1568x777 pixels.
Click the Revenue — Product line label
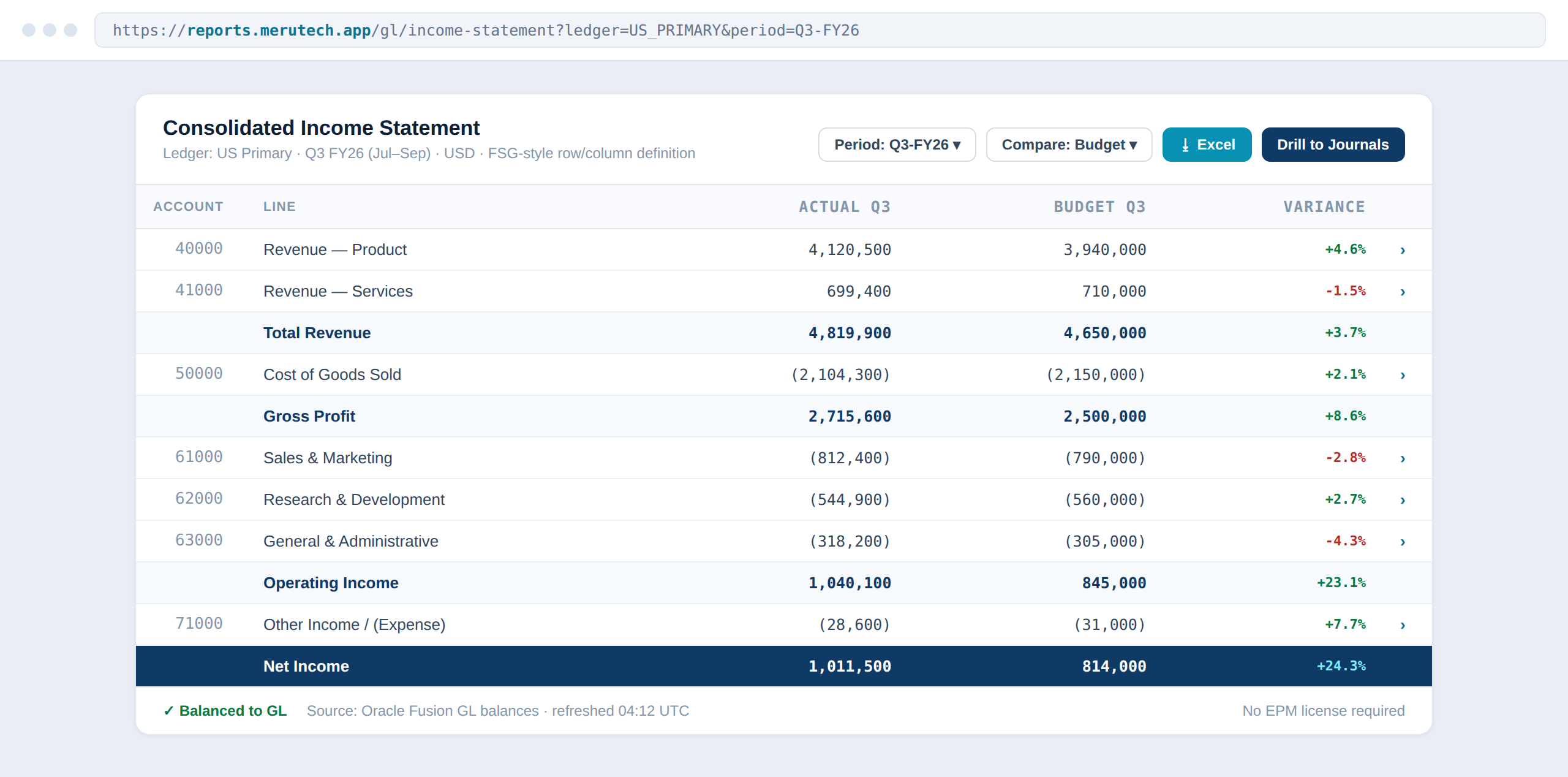335,249
